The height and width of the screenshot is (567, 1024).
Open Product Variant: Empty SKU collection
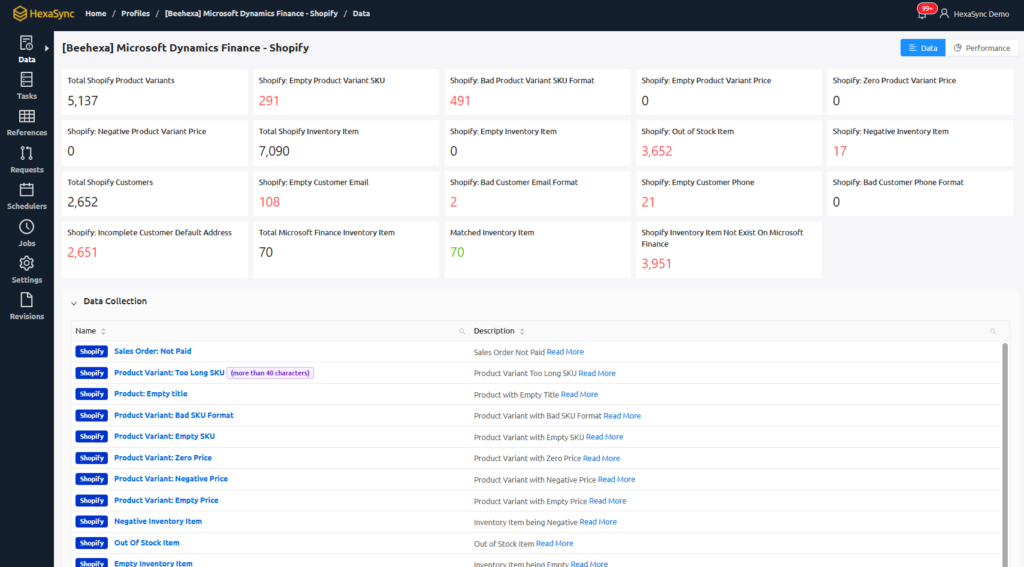[164, 436]
